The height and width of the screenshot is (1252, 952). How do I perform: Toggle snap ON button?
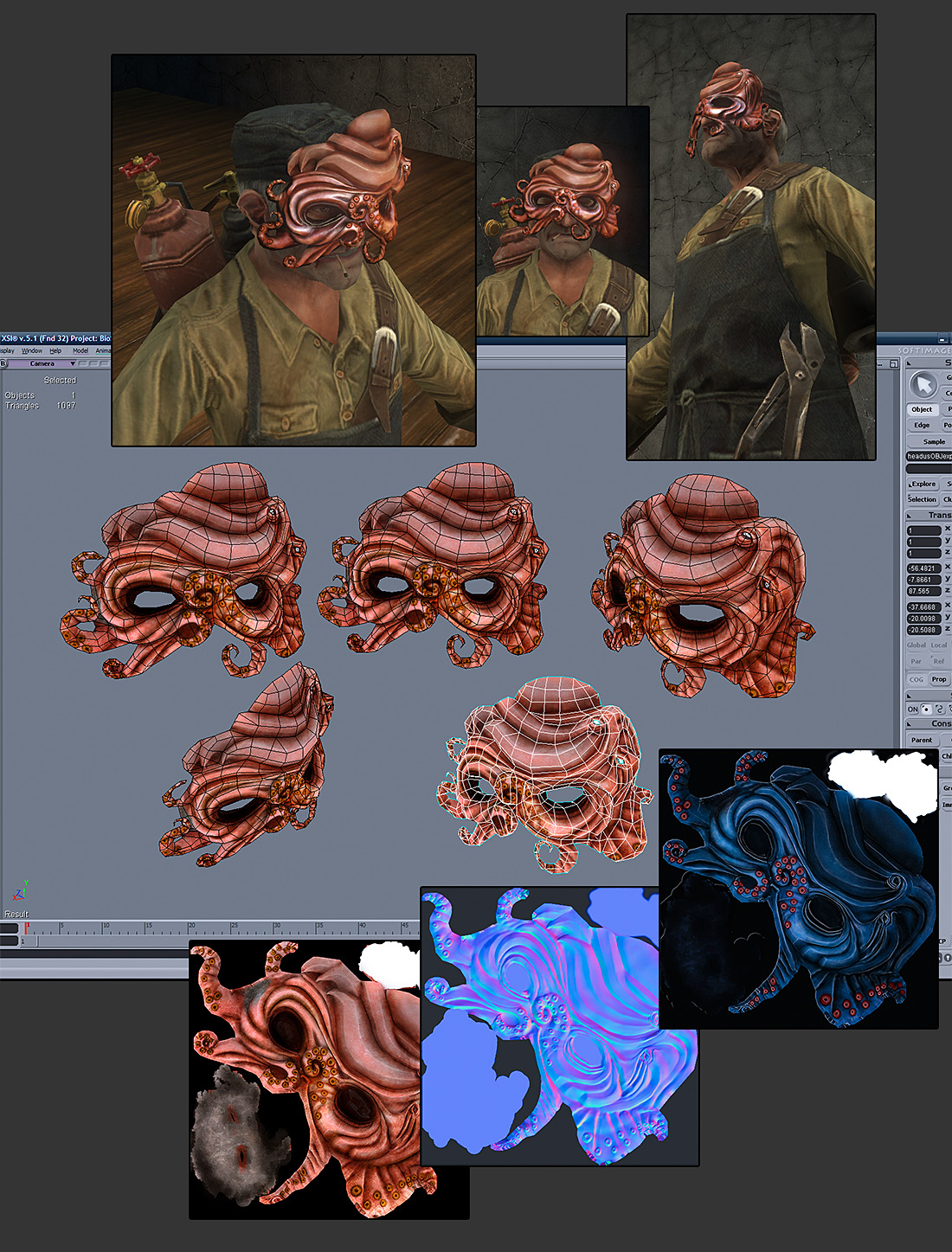[x=912, y=709]
